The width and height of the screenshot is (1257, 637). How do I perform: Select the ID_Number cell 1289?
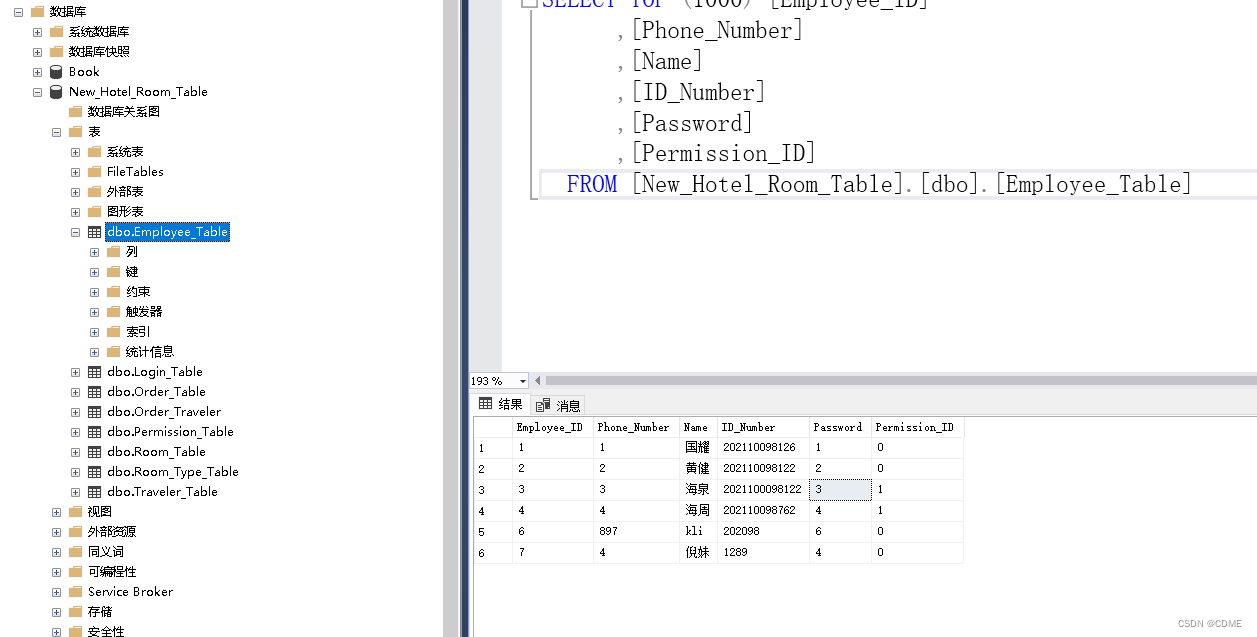pos(763,553)
